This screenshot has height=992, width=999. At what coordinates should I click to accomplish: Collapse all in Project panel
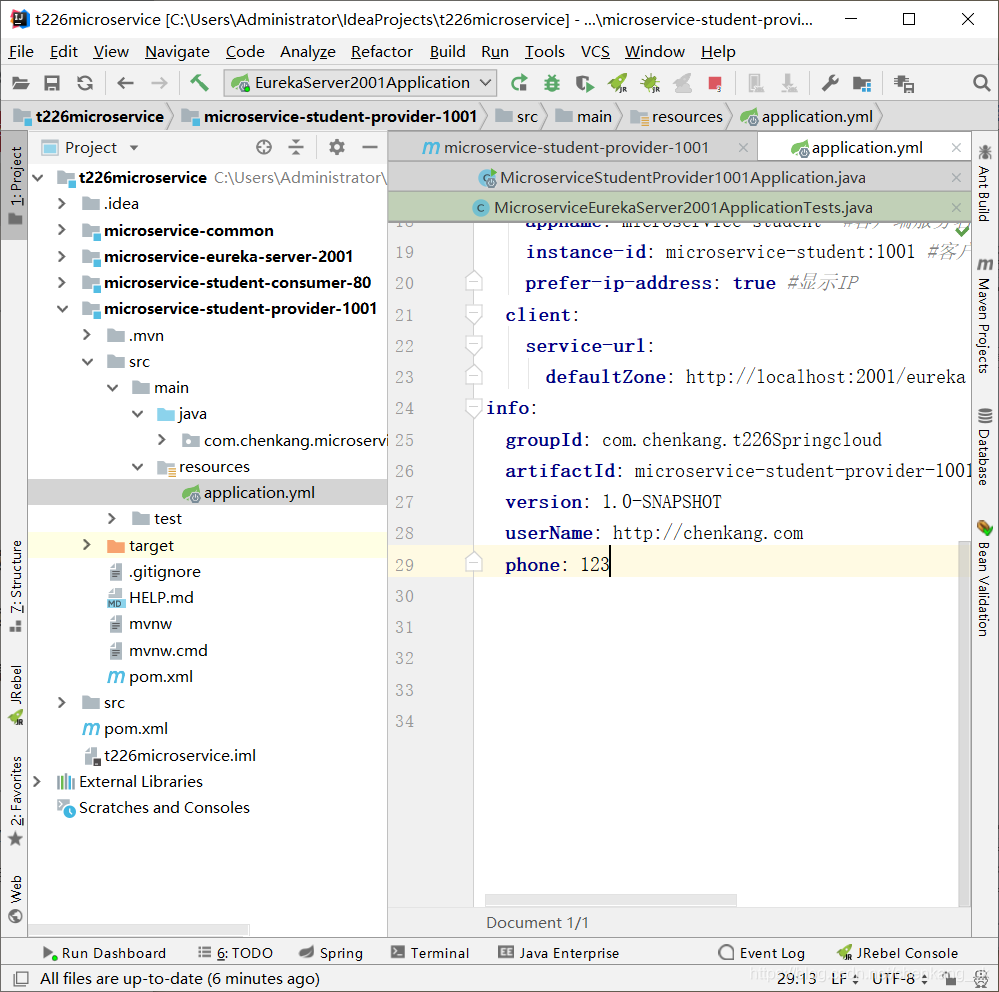click(x=296, y=148)
